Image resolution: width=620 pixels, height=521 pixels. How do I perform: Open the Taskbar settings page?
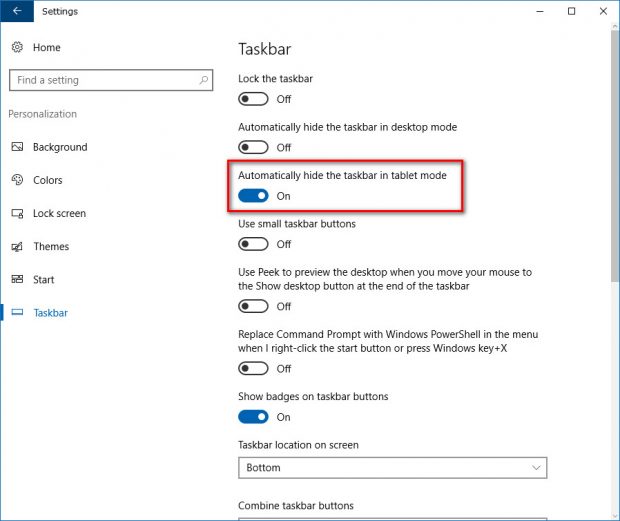tap(50, 313)
